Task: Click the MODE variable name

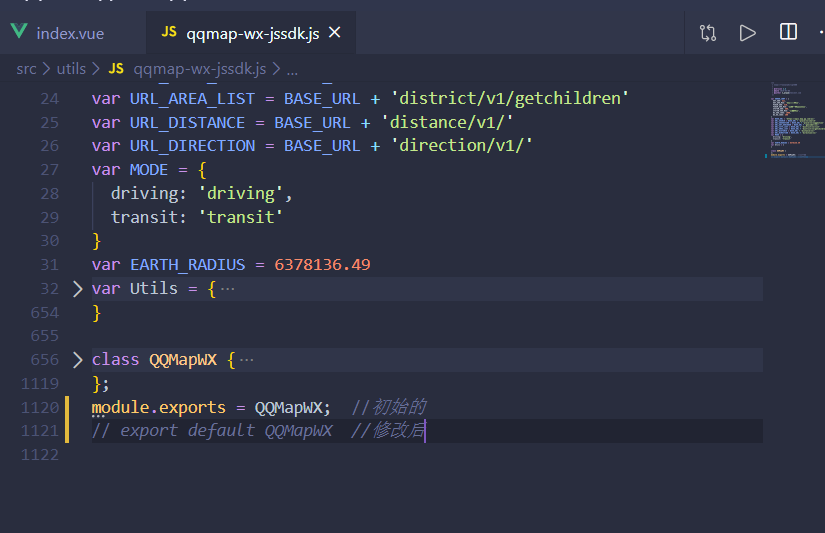Action: (149, 170)
